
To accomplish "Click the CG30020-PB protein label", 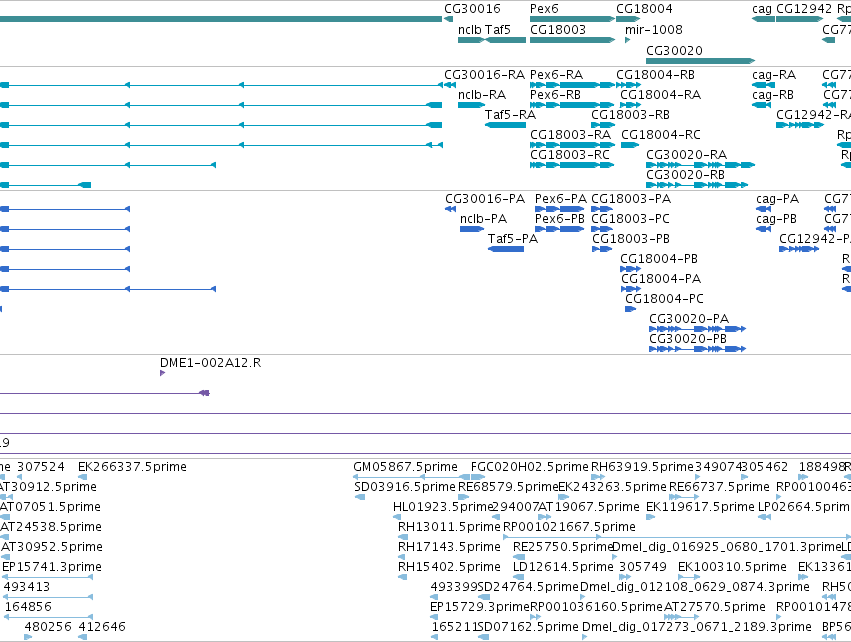I will (x=688, y=339).
